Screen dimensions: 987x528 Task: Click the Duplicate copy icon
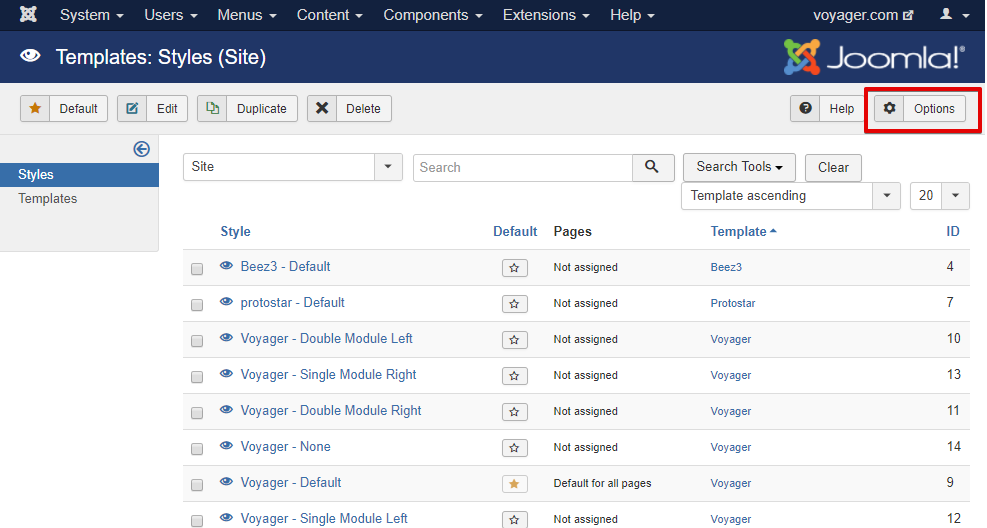pos(213,108)
